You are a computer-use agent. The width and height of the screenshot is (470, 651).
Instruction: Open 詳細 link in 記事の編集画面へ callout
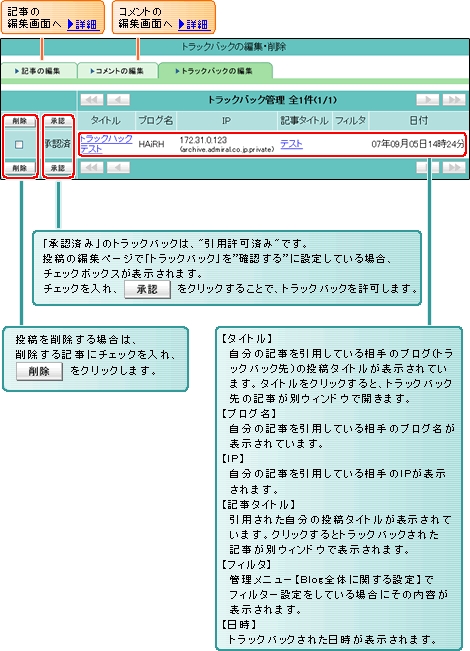pos(83,24)
